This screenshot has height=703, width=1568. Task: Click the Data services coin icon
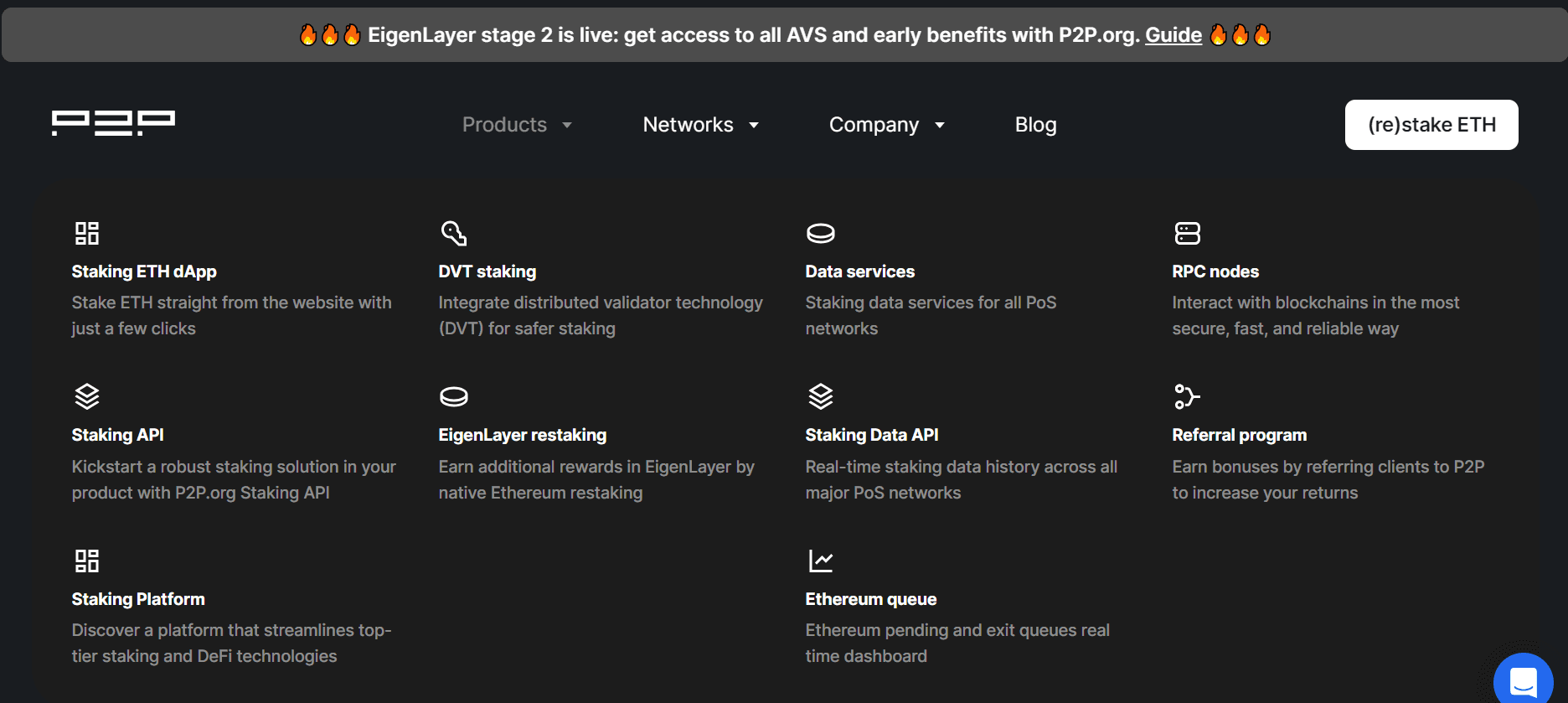click(x=820, y=233)
